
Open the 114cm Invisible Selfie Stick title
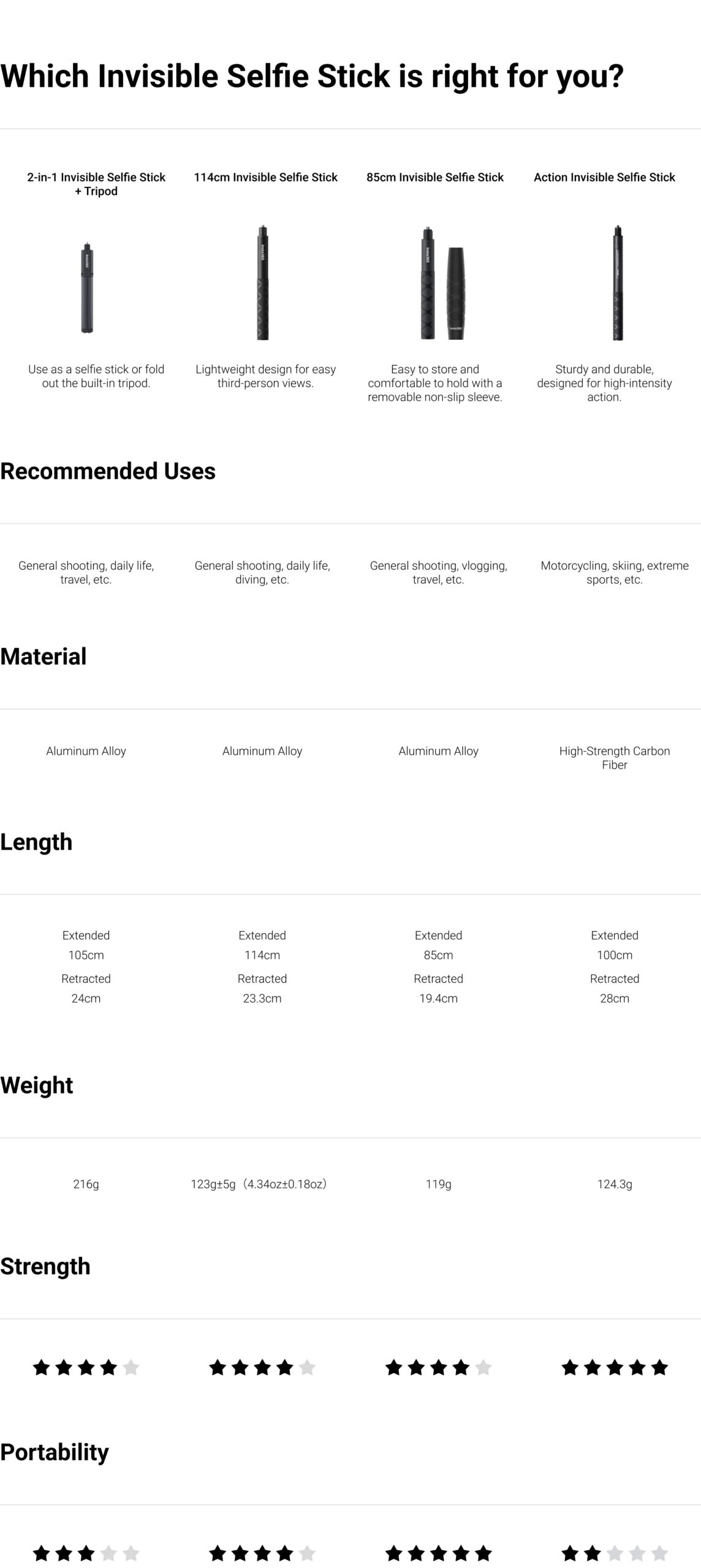pyautogui.click(x=265, y=177)
